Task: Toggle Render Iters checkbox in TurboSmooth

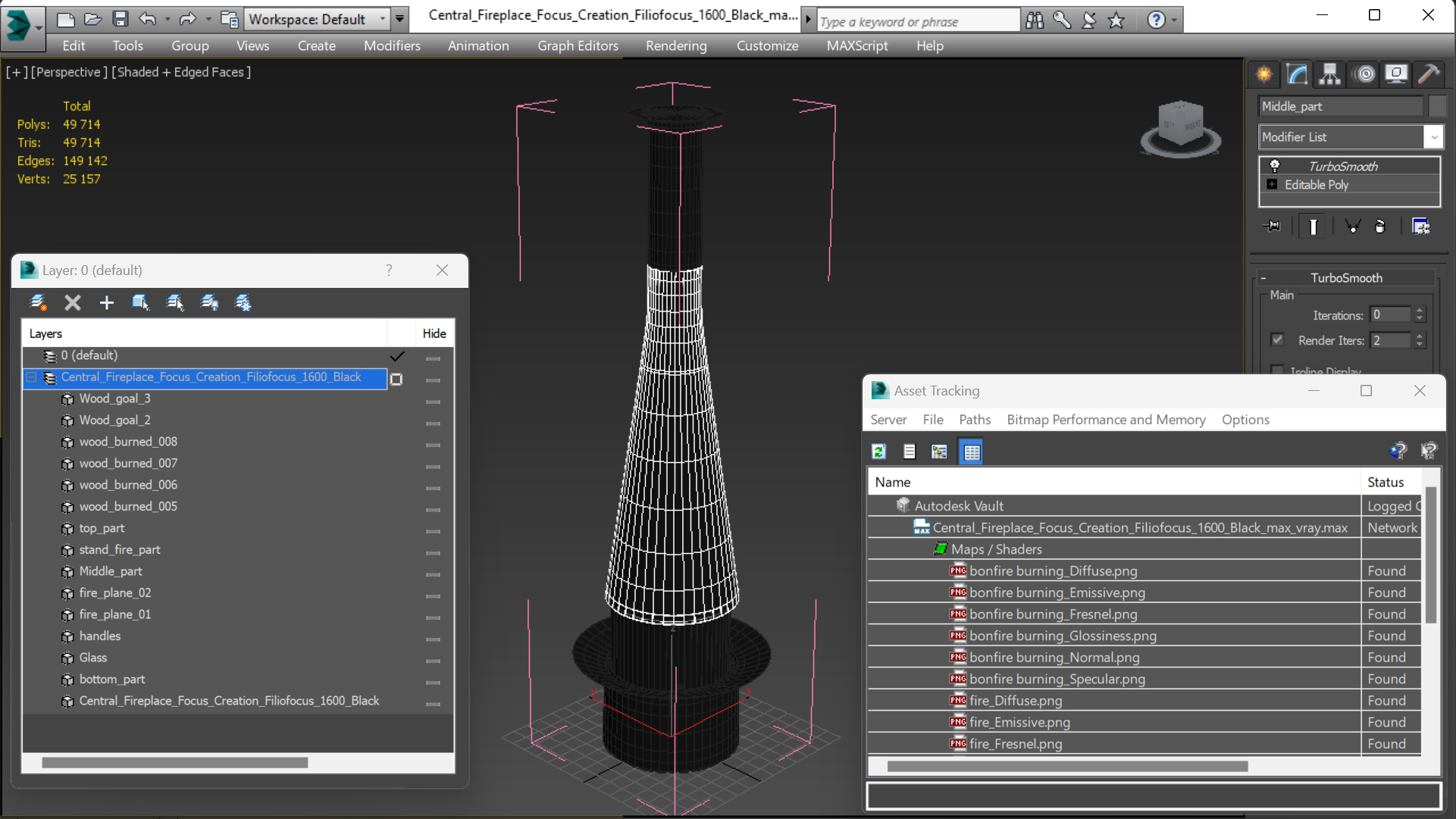Action: [1278, 339]
